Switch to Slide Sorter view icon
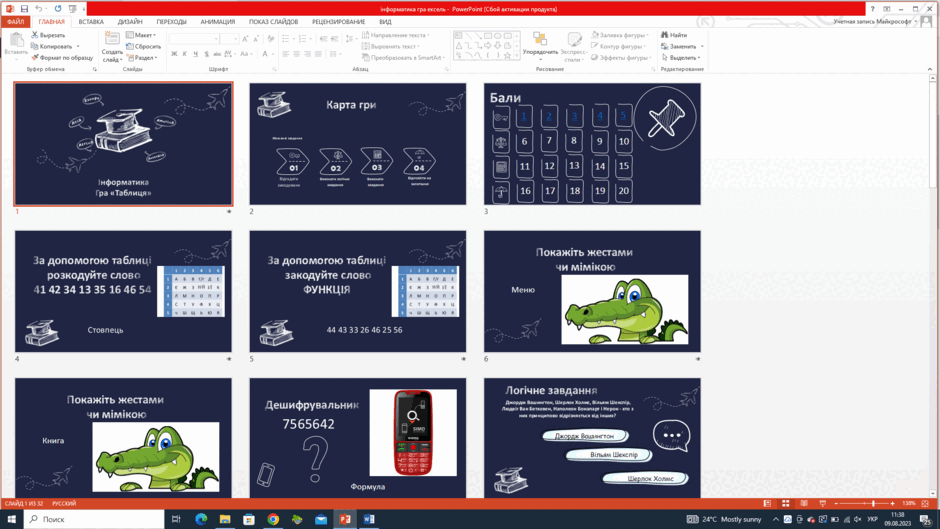Image resolution: width=940 pixels, height=529 pixels. click(x=785, y=503)
